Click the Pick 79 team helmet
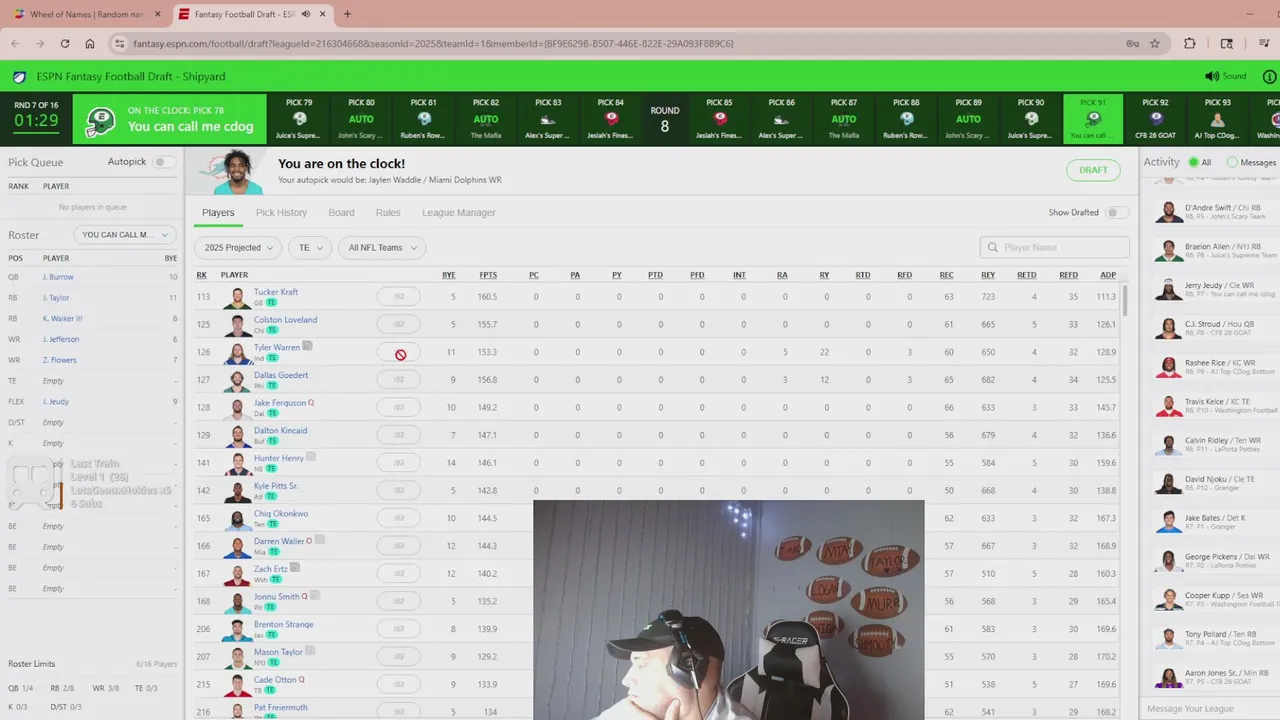This screenshot has width=1280, height=720. point(299,119)
